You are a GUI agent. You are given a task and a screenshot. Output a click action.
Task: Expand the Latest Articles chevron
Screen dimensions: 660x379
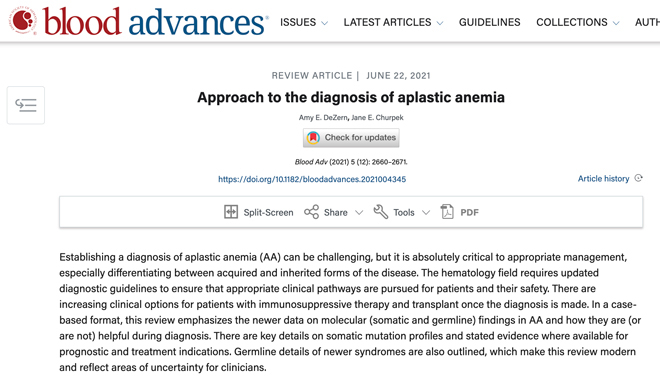click(x=440, y=23)
